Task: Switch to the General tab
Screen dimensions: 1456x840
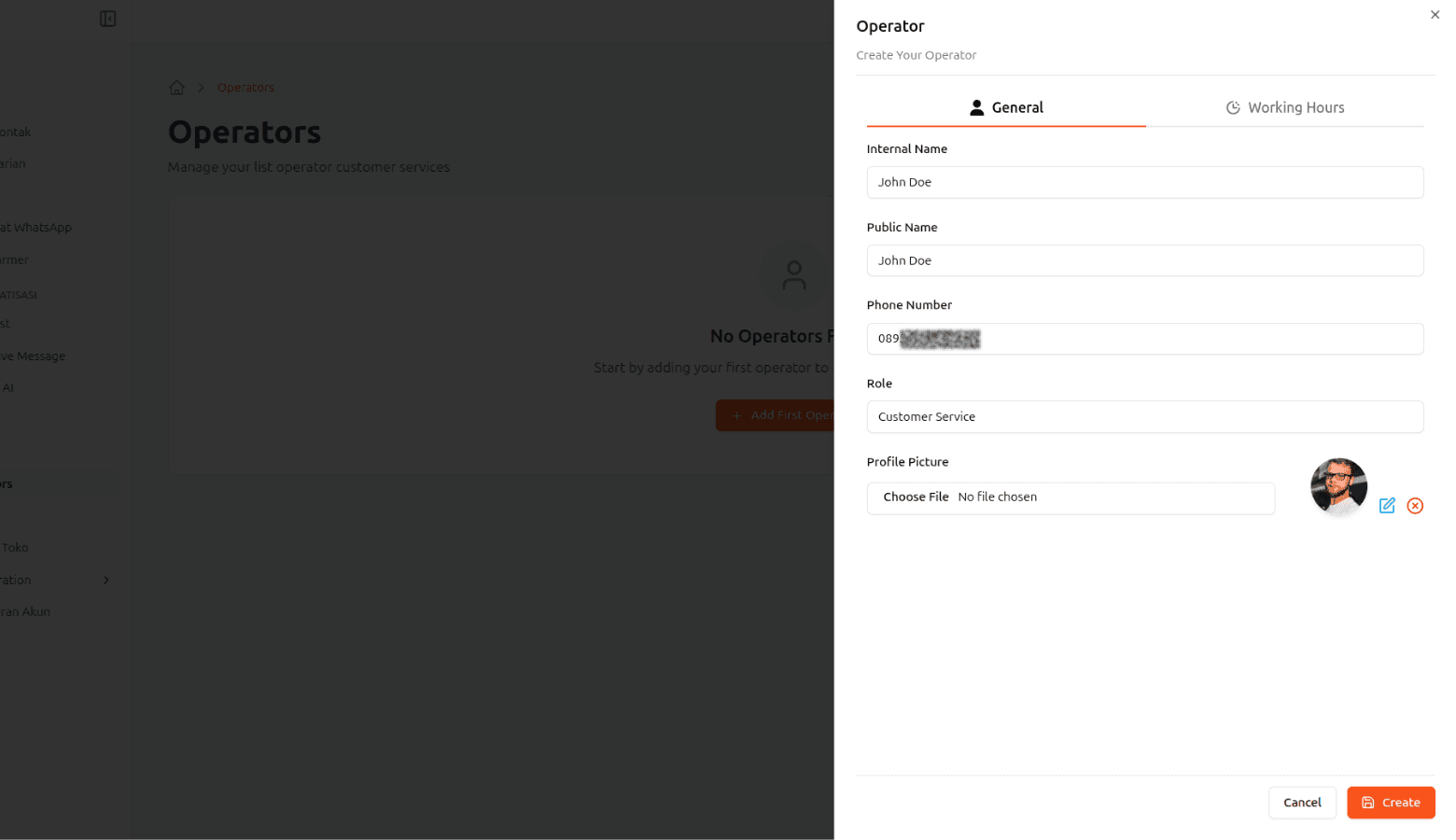Action: [1006, 107]
